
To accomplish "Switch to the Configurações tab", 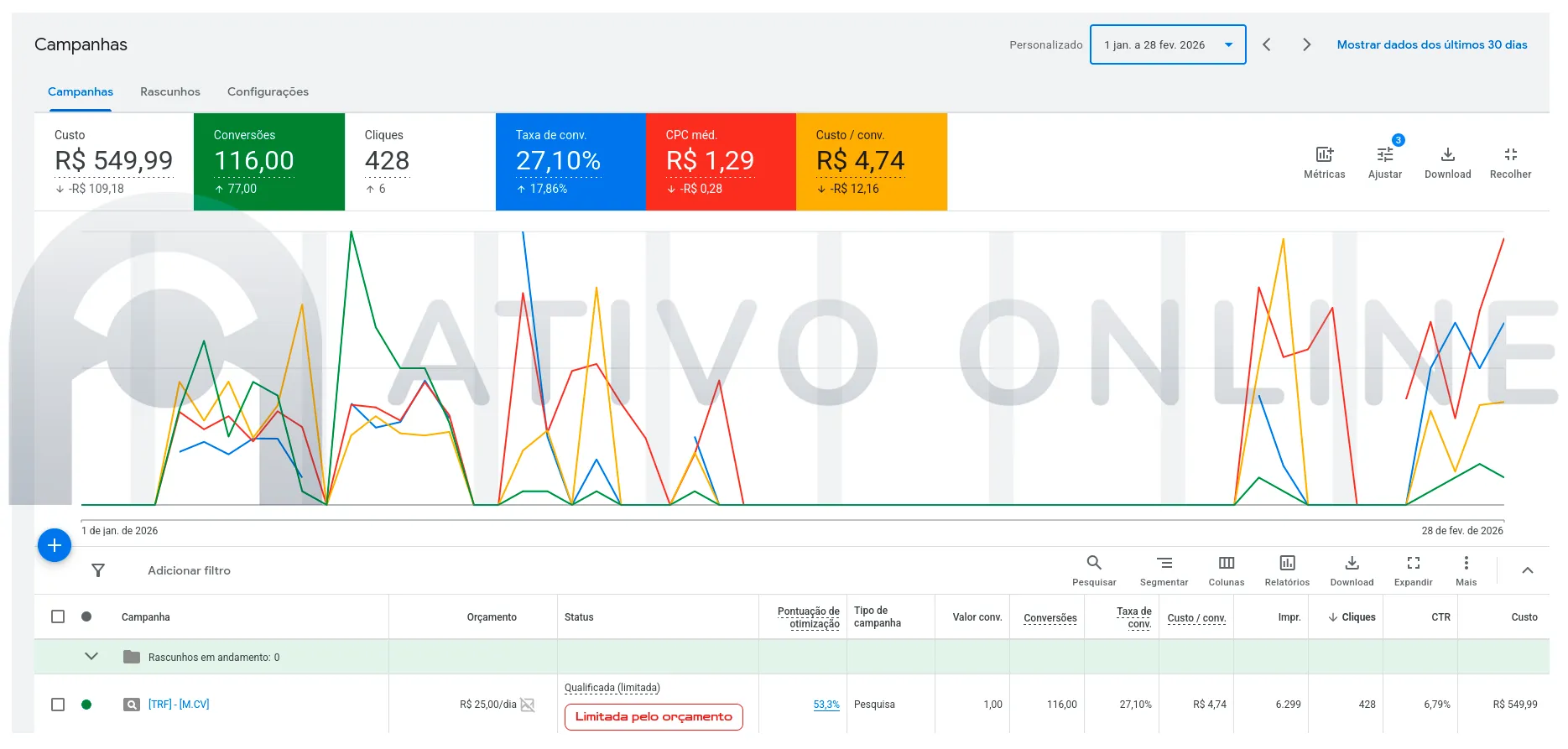I will 268,91.
